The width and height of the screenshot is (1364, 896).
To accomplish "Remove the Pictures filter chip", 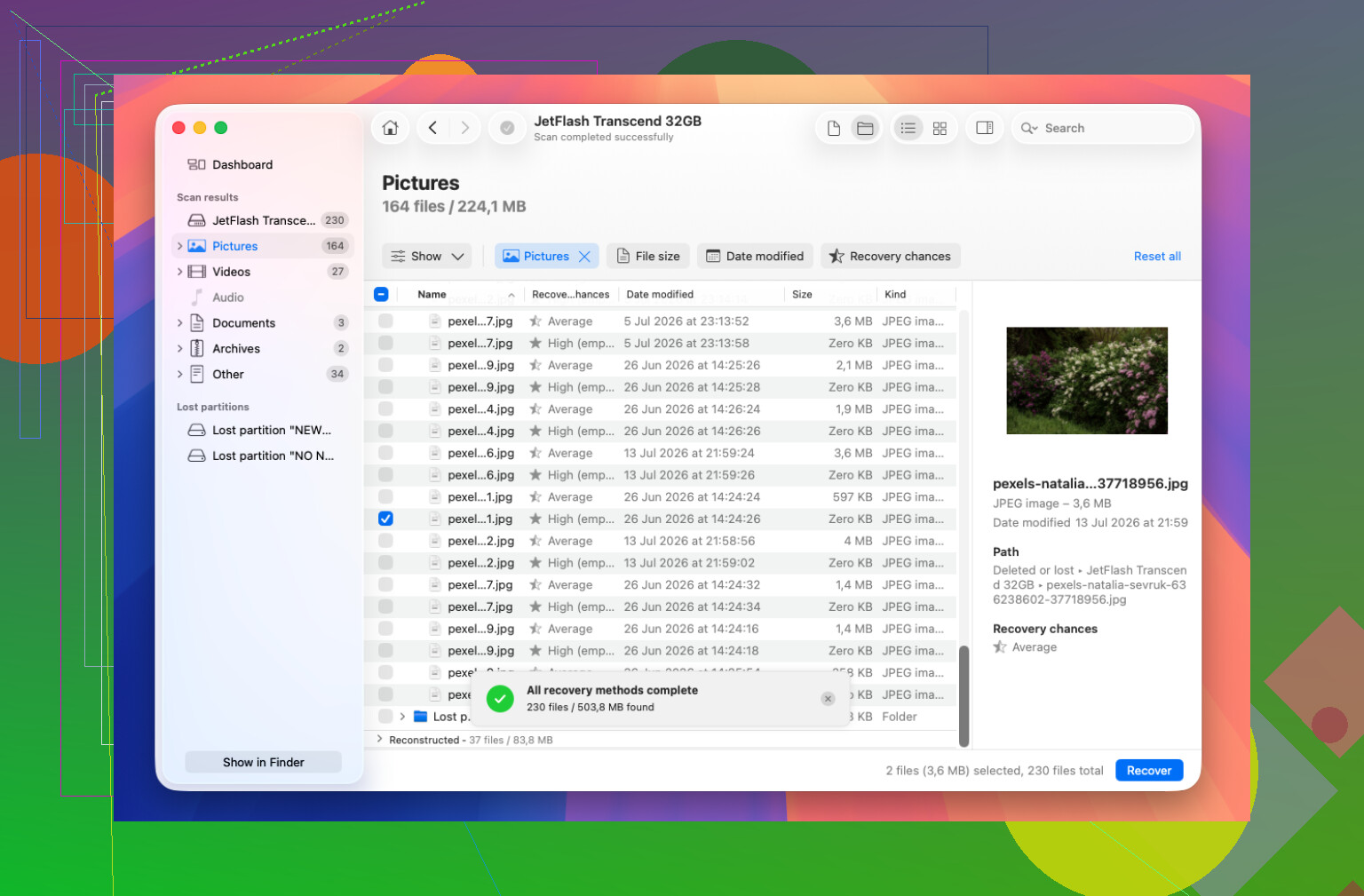I will click(x=584, y=257).
